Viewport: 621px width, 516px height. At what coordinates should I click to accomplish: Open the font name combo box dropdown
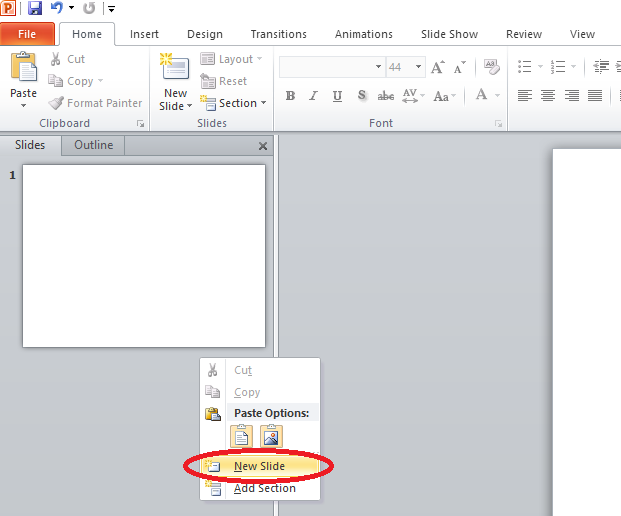[378, 68]
